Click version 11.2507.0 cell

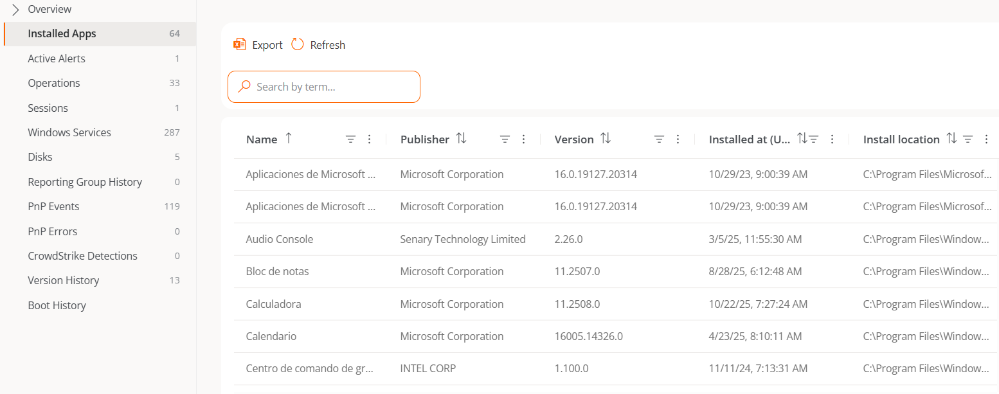click(577, 272)
